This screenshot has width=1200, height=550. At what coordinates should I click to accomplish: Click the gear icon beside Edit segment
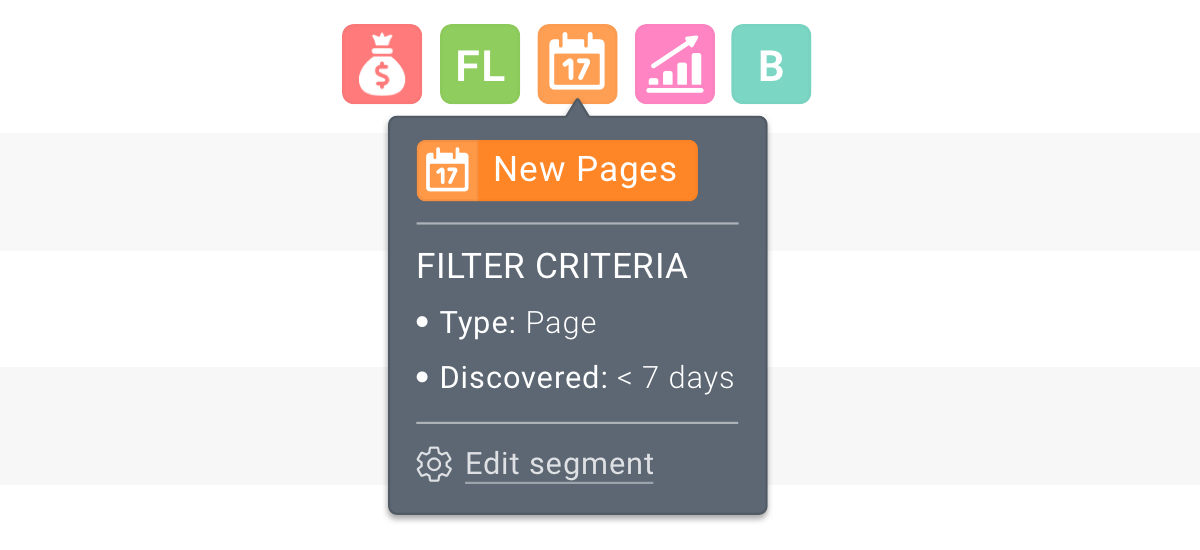434,465
